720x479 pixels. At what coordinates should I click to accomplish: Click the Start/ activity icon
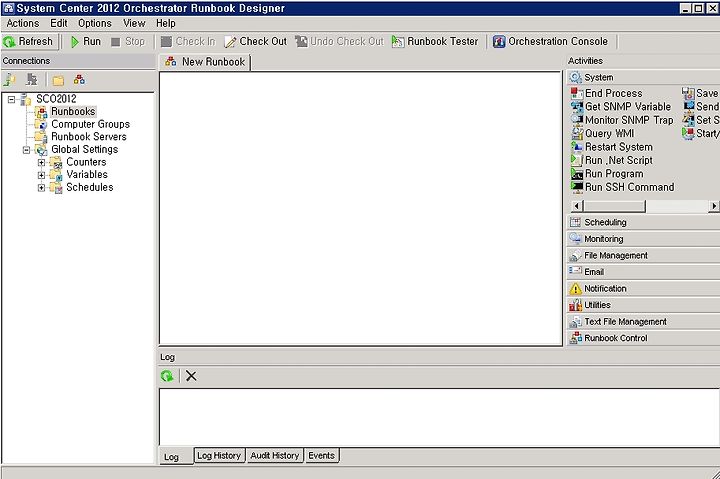coord(688,134)
